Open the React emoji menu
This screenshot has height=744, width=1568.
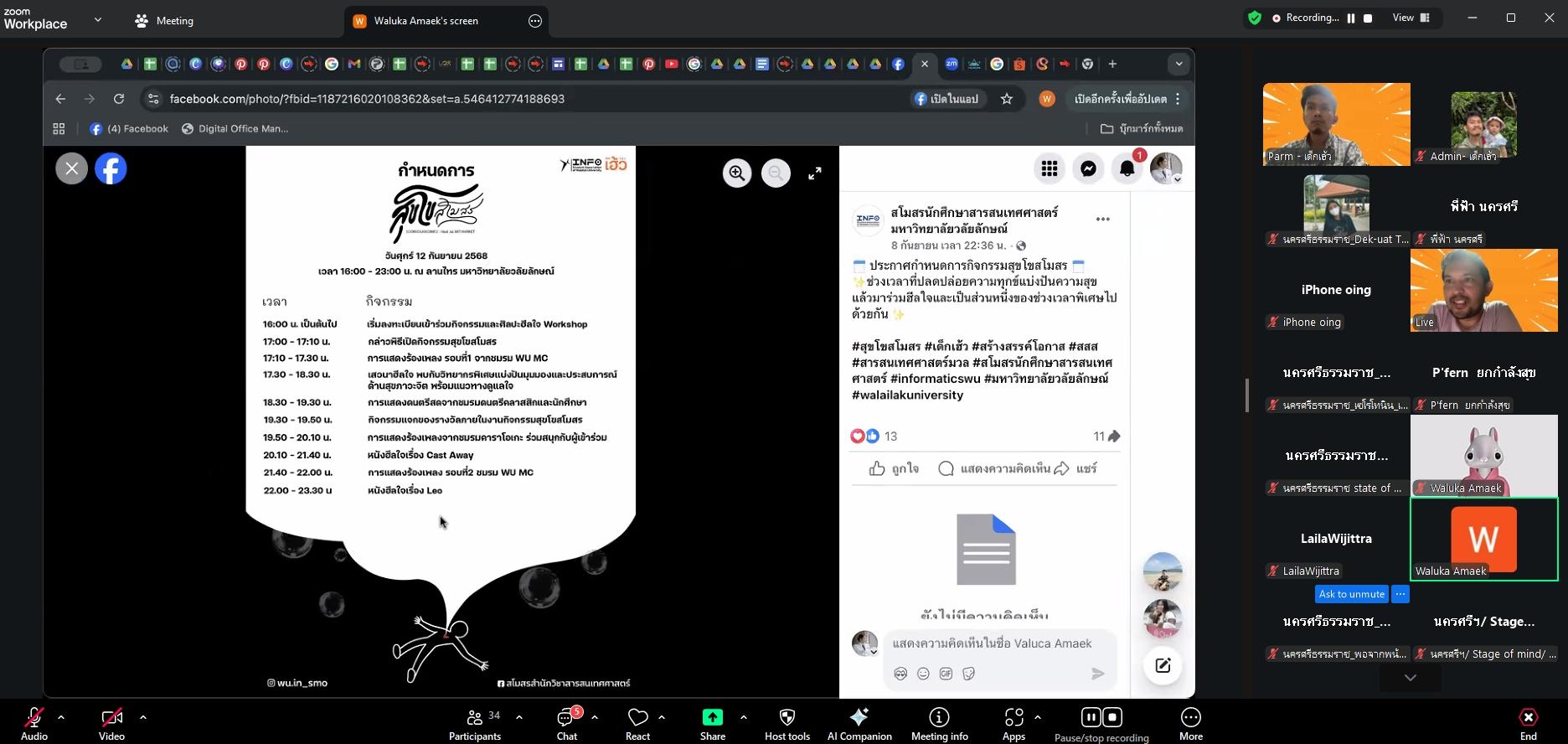pos(637,724)
